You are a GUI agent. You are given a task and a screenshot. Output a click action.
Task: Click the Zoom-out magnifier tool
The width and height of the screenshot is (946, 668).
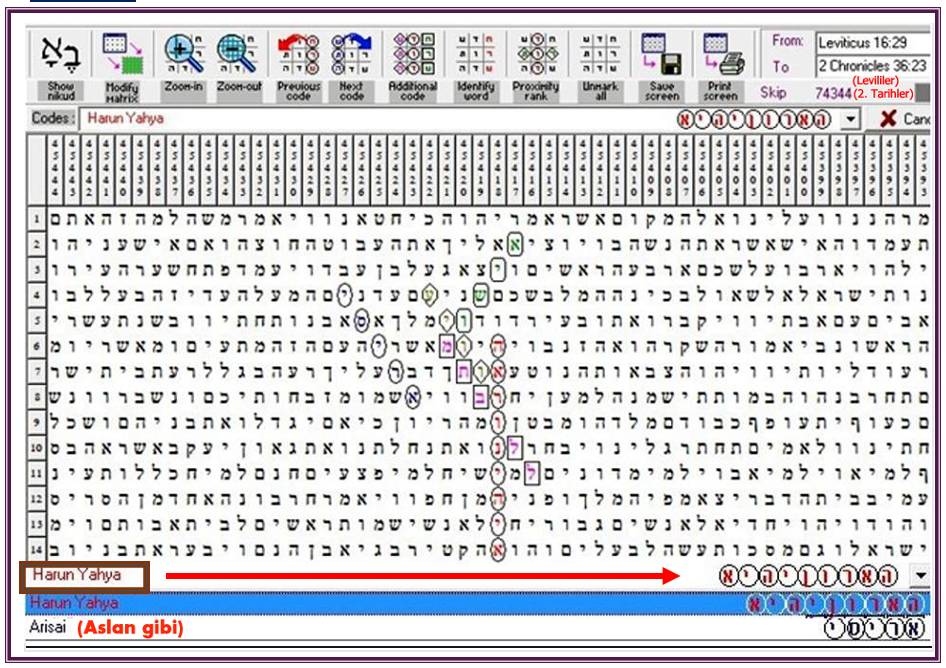pos(239,66)
